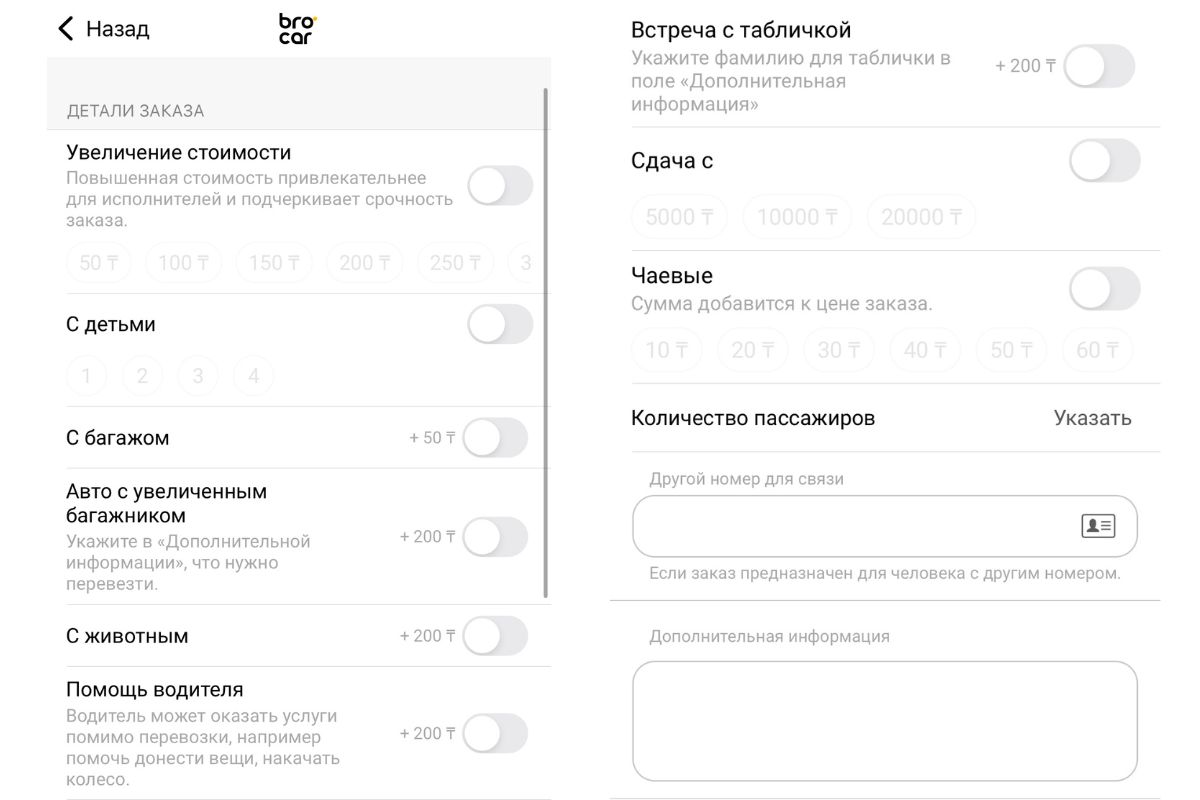Pick the 30 ₸ tip chip
This screenshot has height=800, width=1200.
838,350
